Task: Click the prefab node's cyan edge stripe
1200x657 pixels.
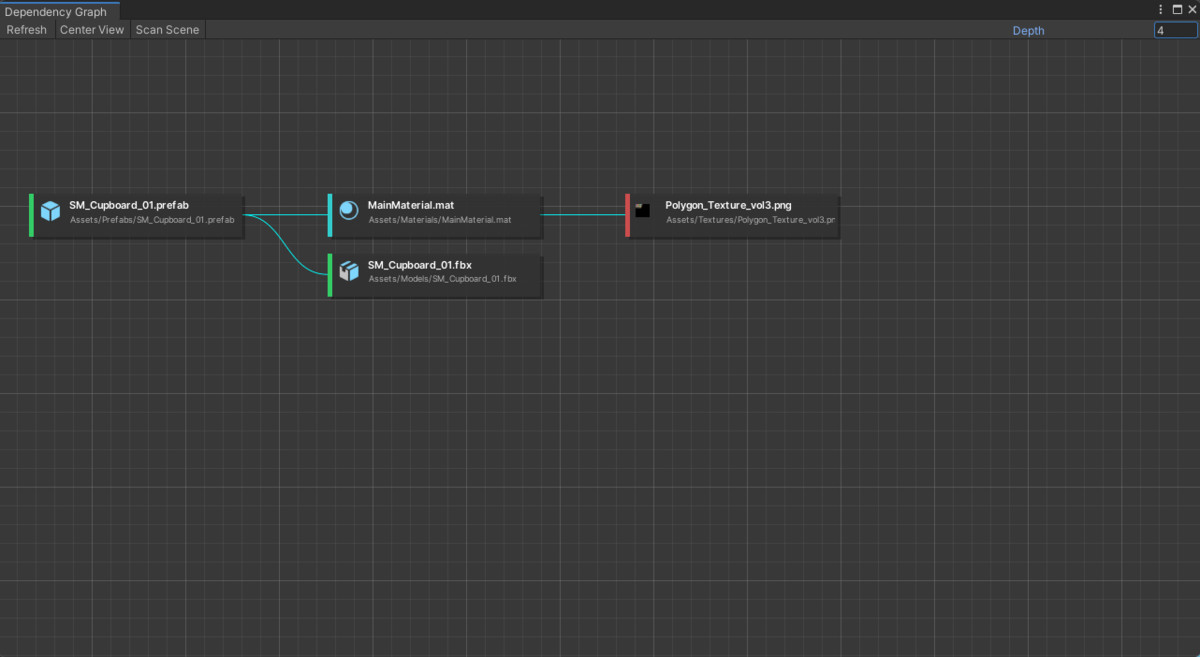Action: (31, 215)
